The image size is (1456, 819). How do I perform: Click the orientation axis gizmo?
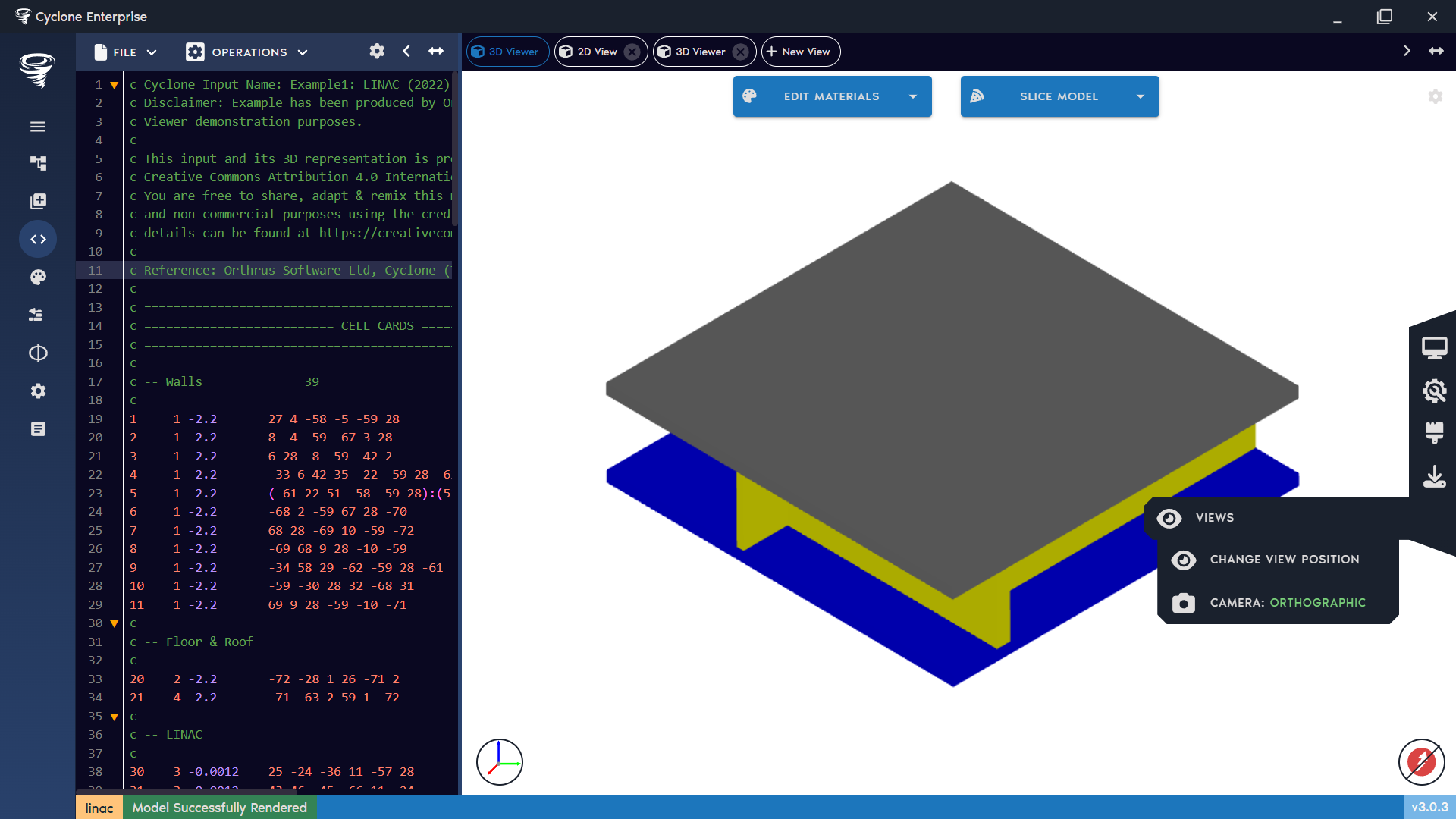(x=499, y=761)
